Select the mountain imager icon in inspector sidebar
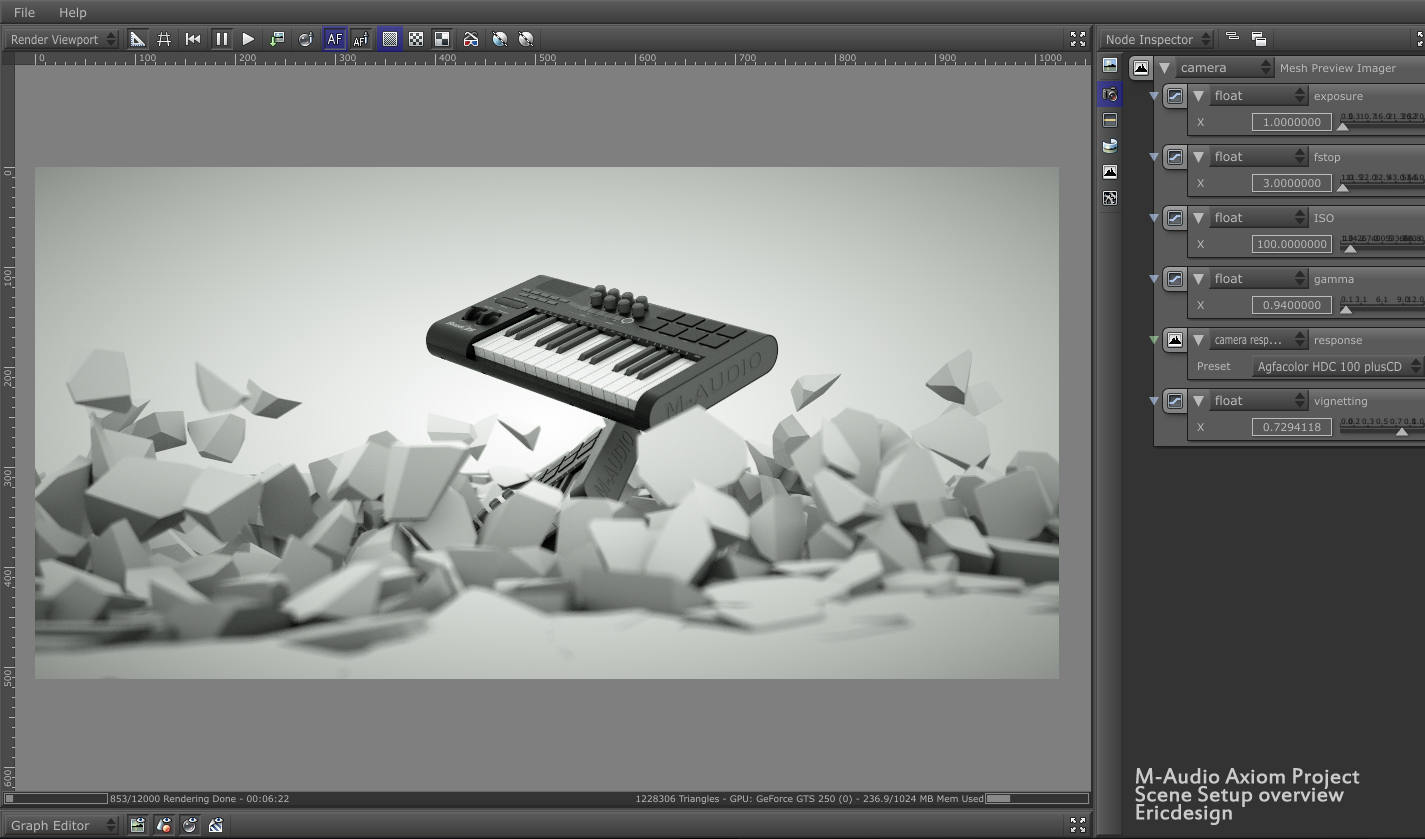This screenshot has height=839, width=1425. pos(1110,172)
